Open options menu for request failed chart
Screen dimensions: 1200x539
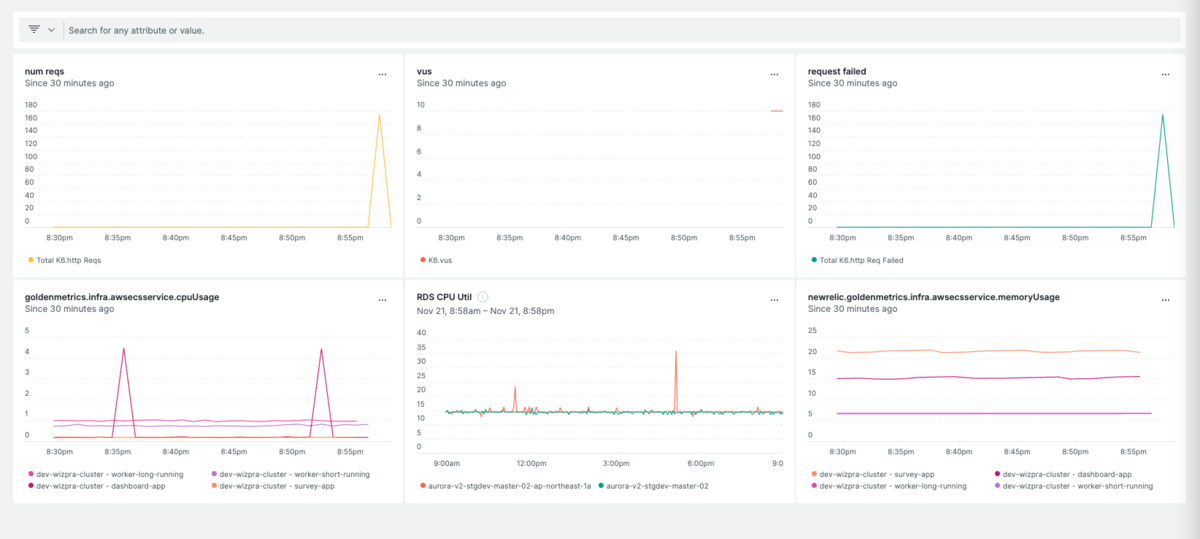point(1166,75)
